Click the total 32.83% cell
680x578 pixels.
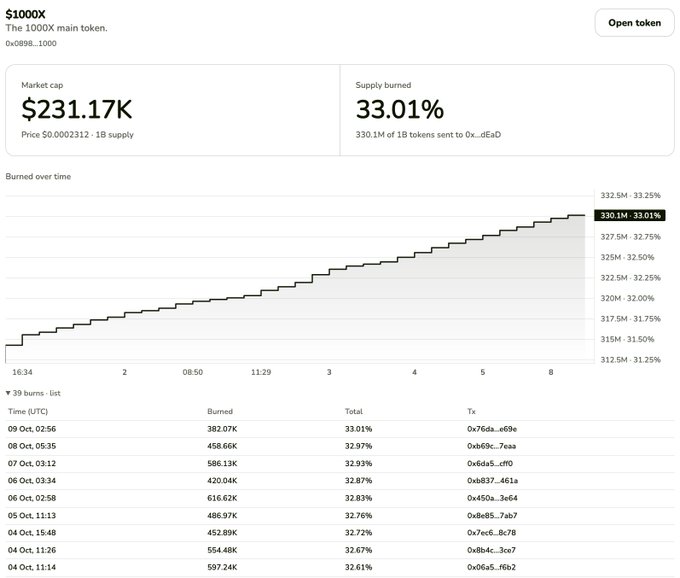(358, 498)
